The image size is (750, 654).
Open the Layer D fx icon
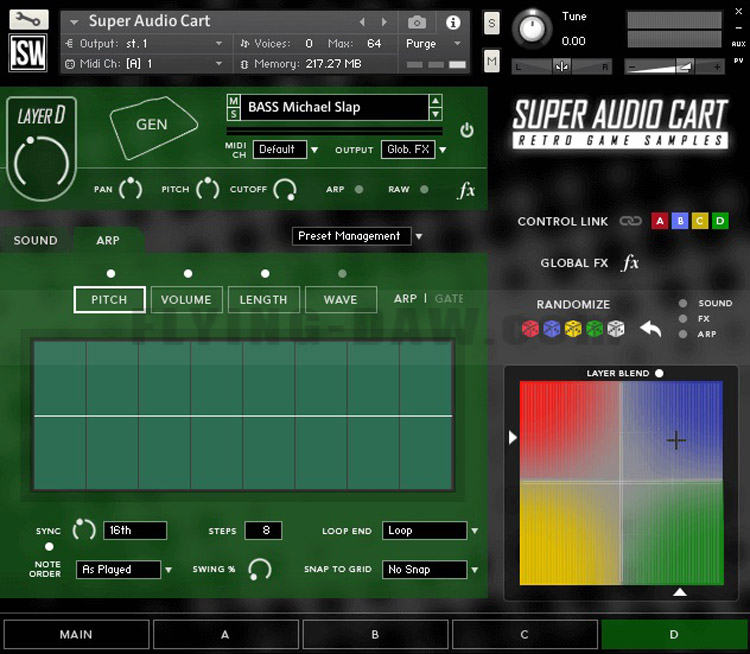coord(466,190)
